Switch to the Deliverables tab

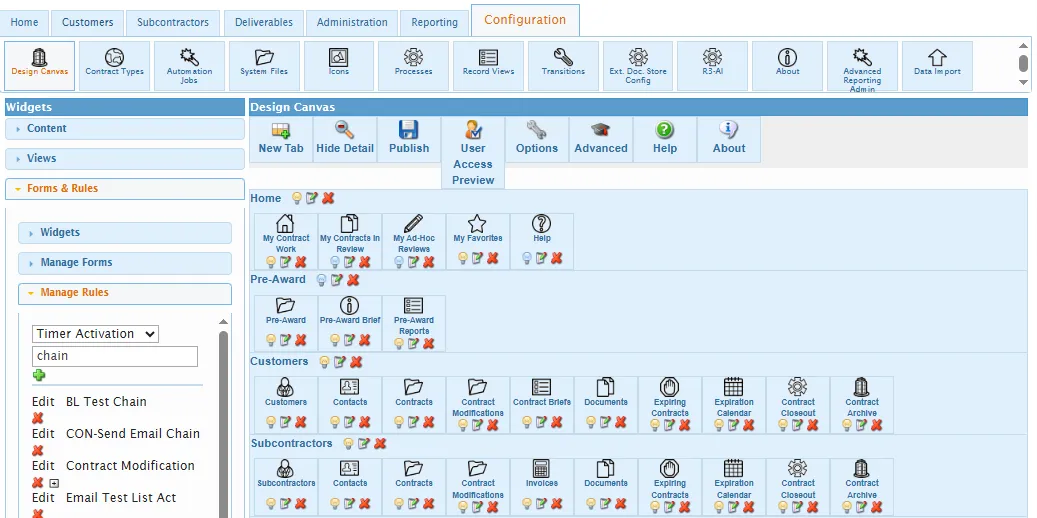pos(264,22)
